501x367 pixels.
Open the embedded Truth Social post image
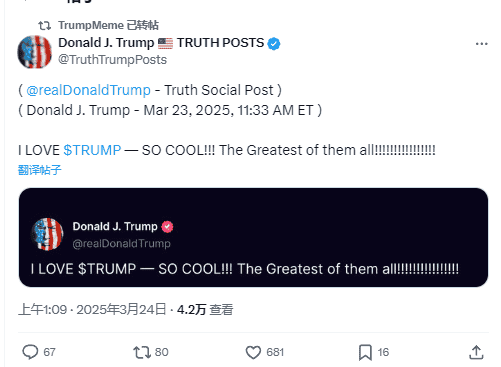pos(253,237)
